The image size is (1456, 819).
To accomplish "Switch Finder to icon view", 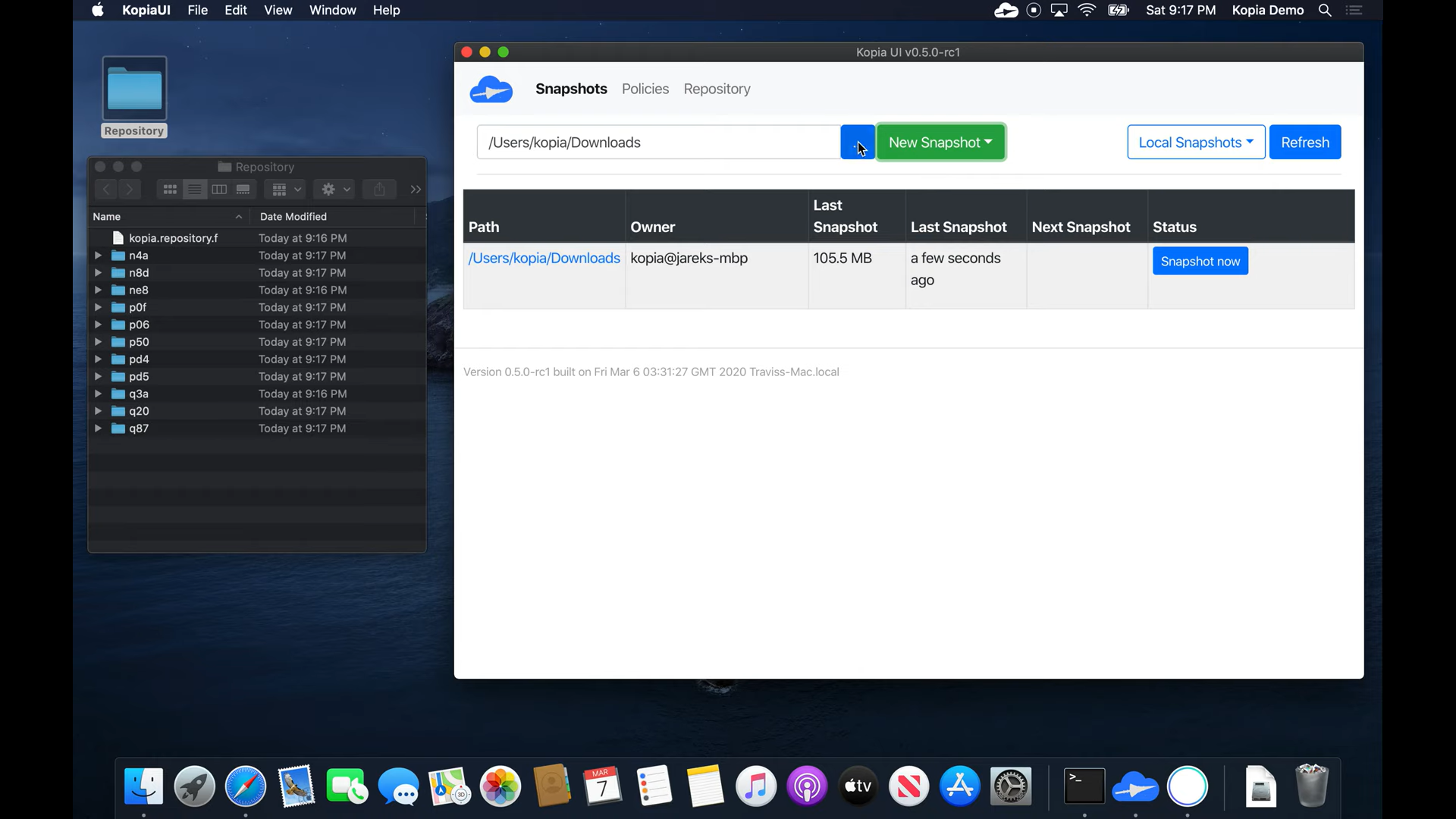I will (x=170, y=190).
